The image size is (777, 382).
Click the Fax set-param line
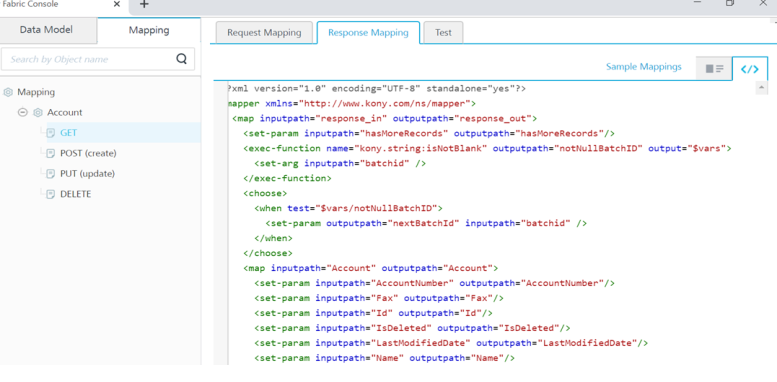379,298
